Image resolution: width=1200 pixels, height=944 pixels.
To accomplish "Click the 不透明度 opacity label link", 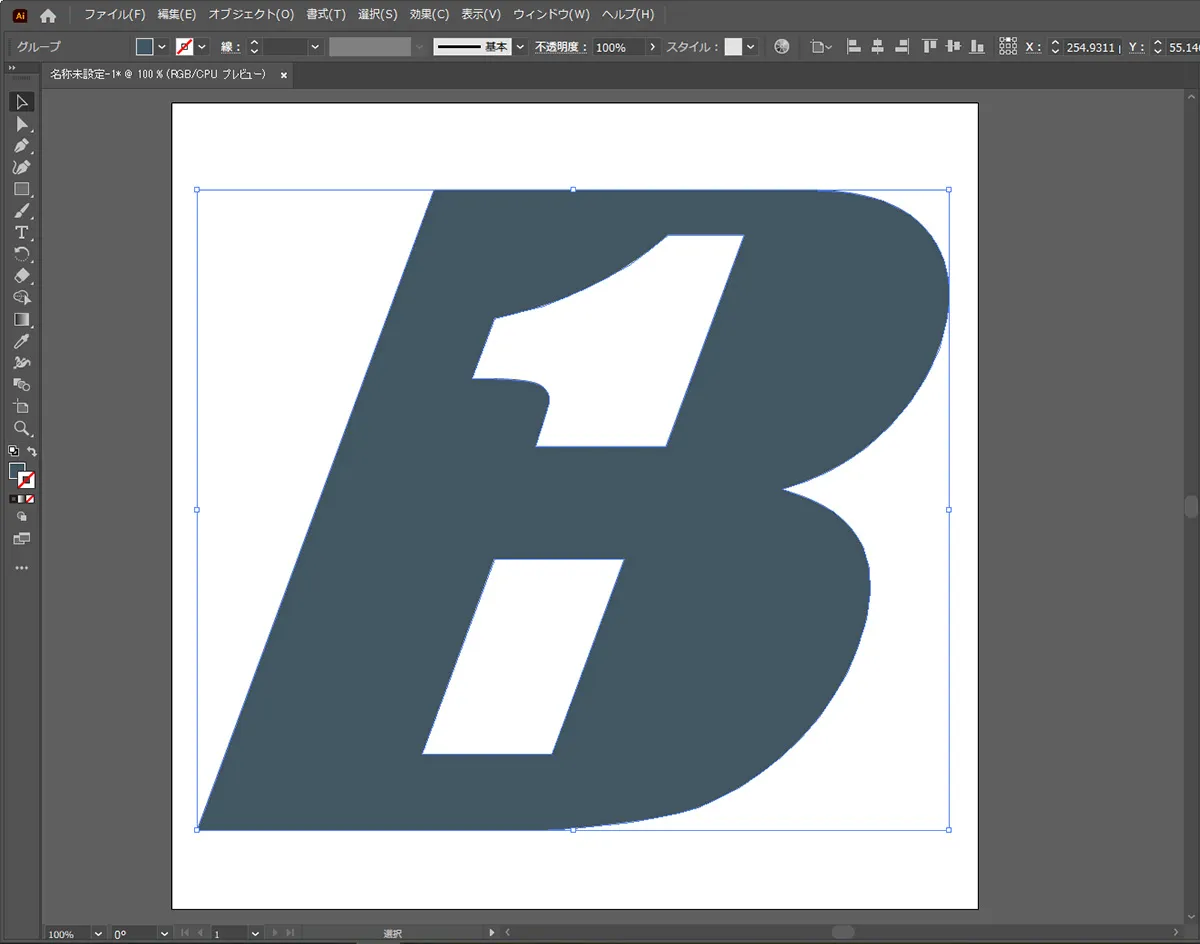I will point(561,47).
